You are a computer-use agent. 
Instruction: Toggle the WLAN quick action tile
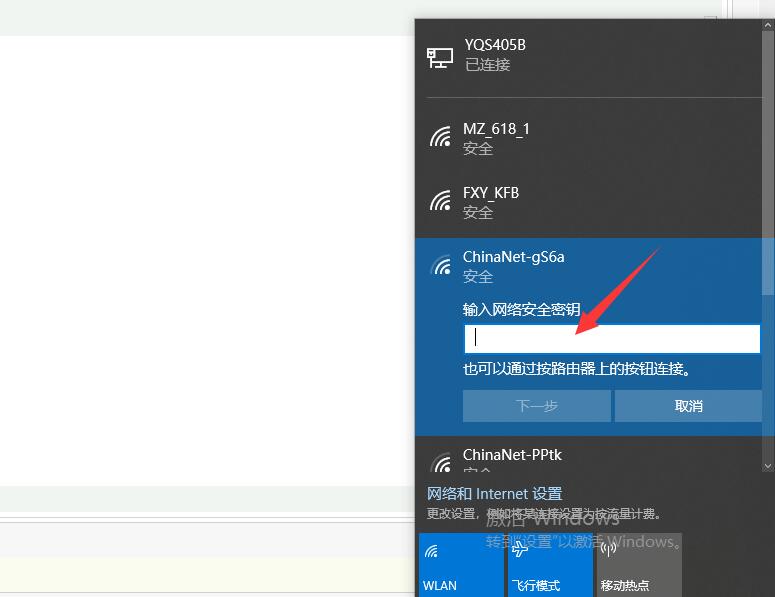click(461, 564)
